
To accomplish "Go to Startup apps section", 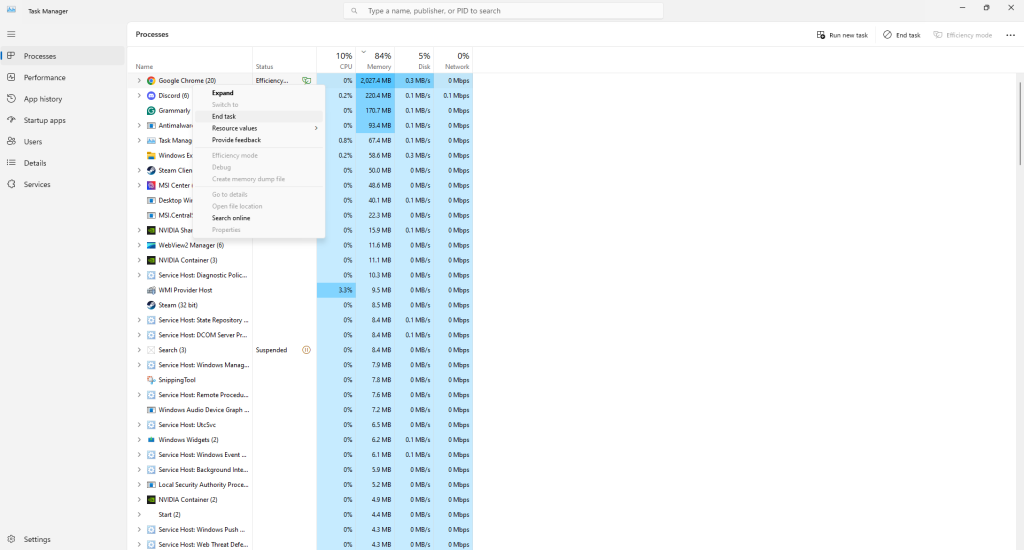I will tap(44, 120).
